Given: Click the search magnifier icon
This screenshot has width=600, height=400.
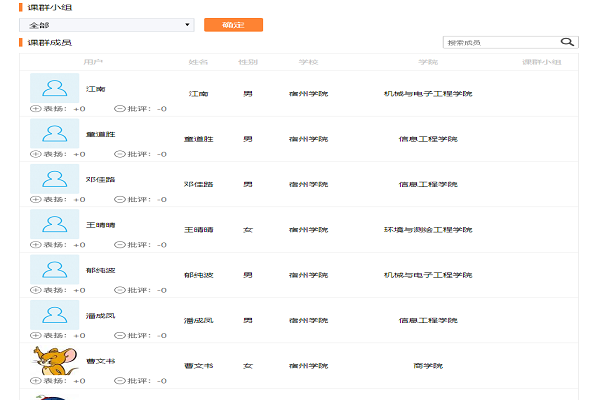Looking at the screenshot, I should coord(568,42).
